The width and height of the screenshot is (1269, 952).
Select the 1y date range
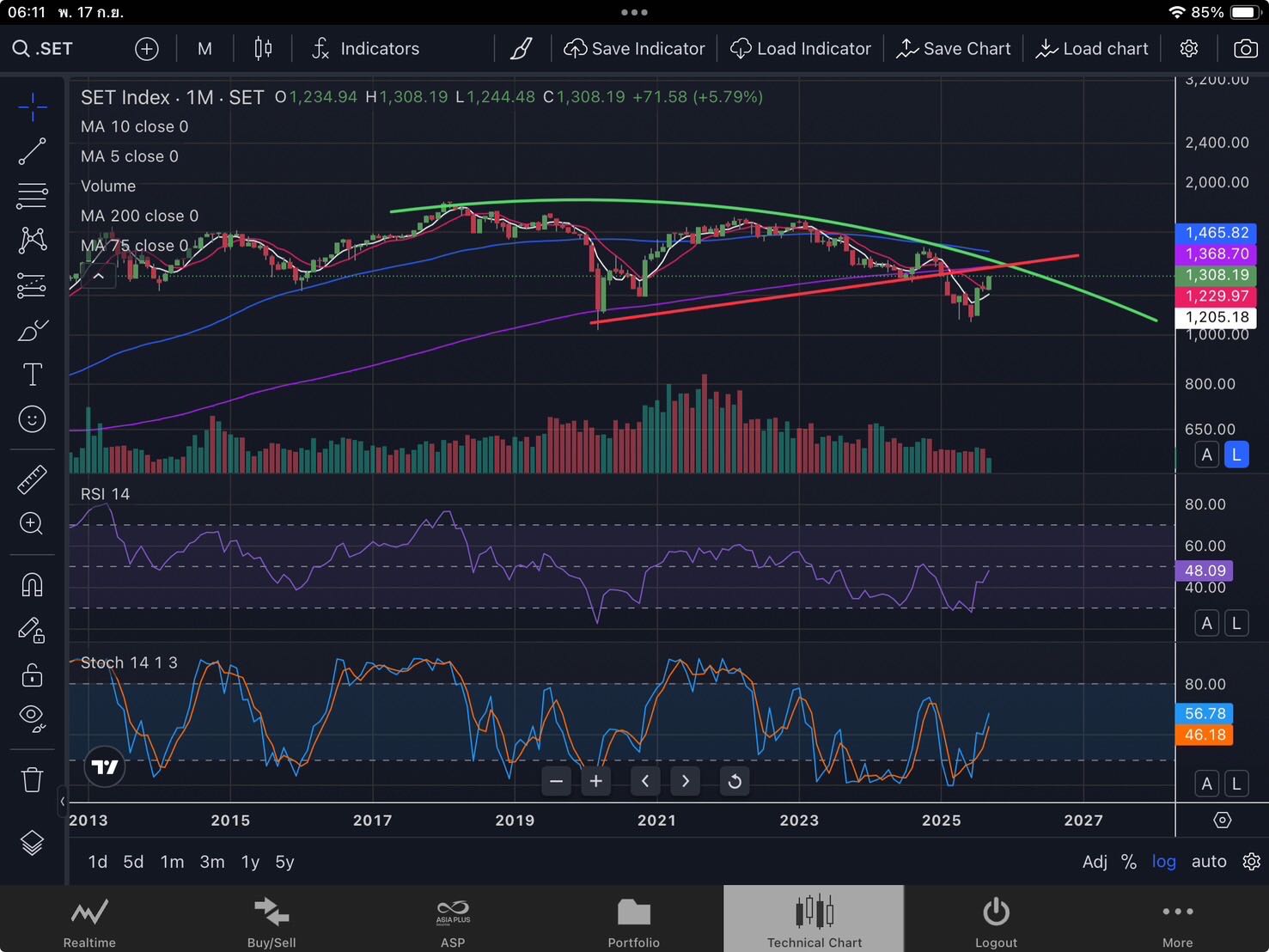(250, 862)
